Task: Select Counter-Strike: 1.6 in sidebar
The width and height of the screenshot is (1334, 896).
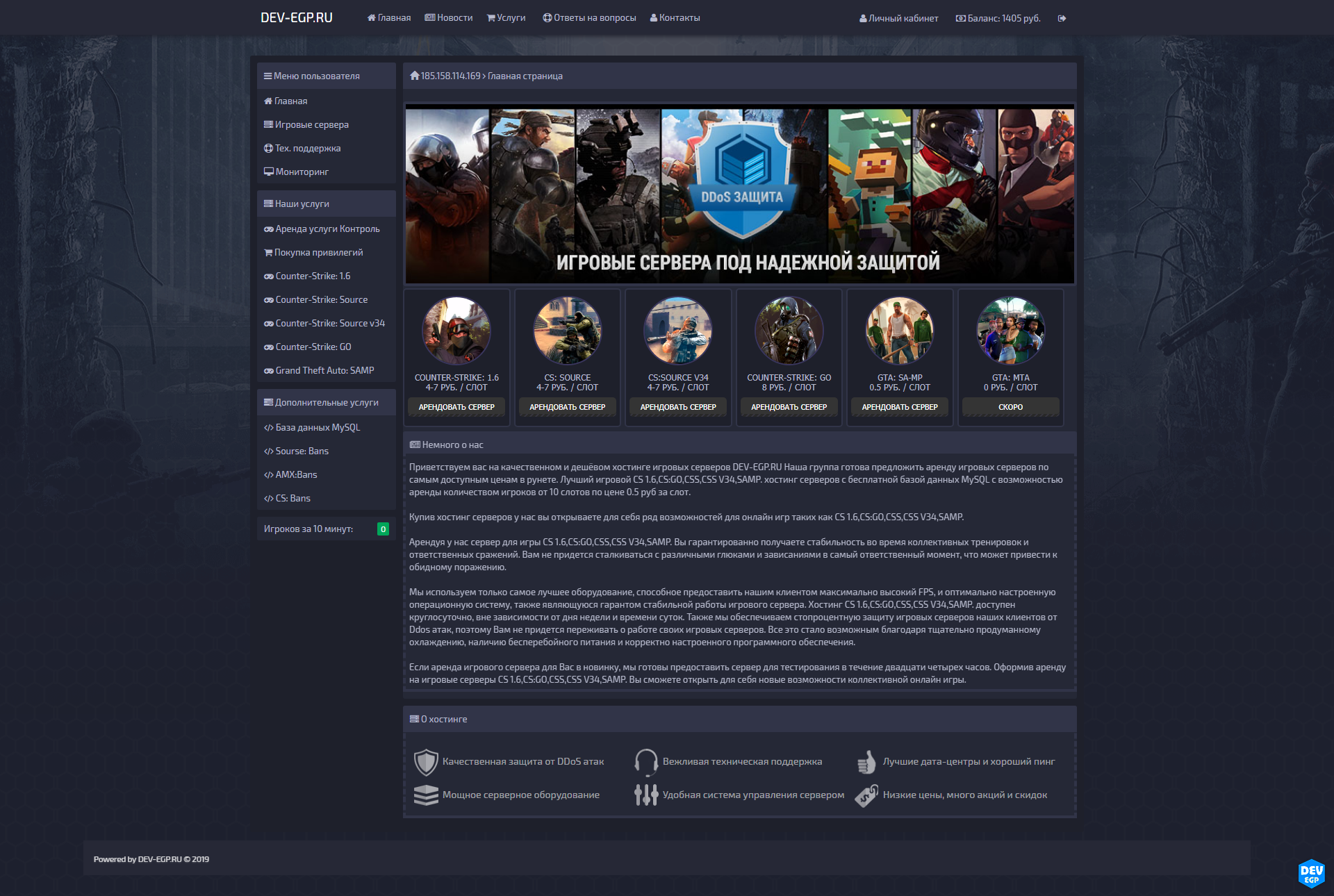Action: (327, 276)
